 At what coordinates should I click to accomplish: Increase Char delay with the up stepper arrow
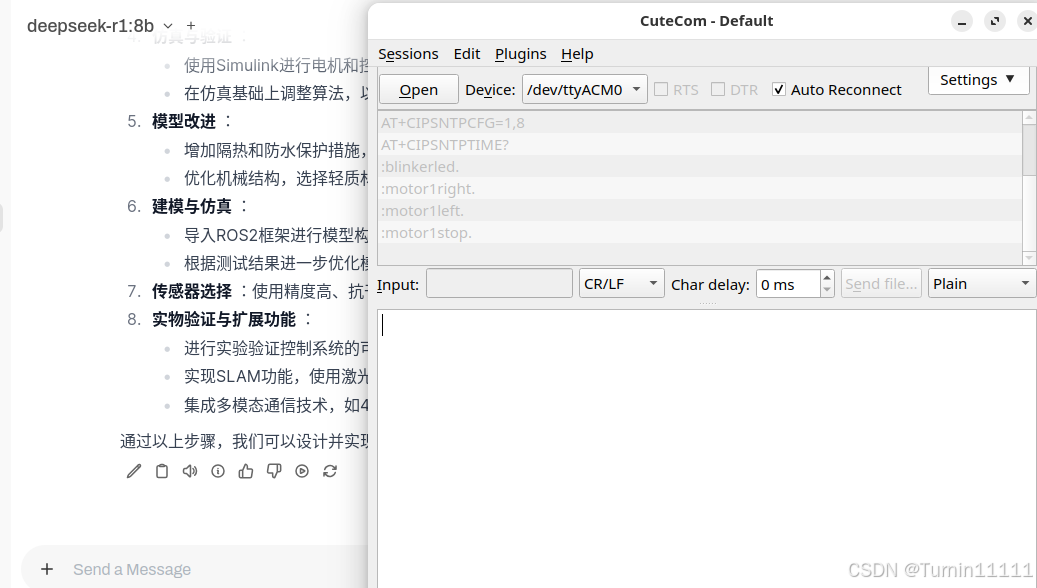coord(826,277)
